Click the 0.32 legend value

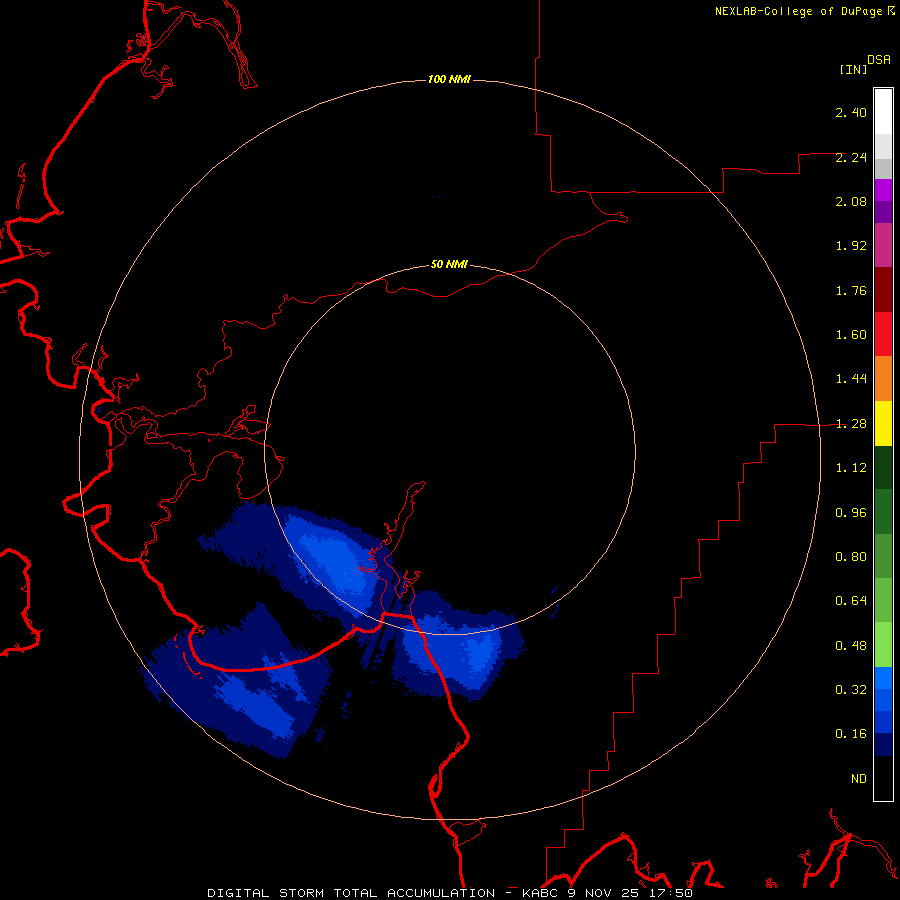(851, 690)
